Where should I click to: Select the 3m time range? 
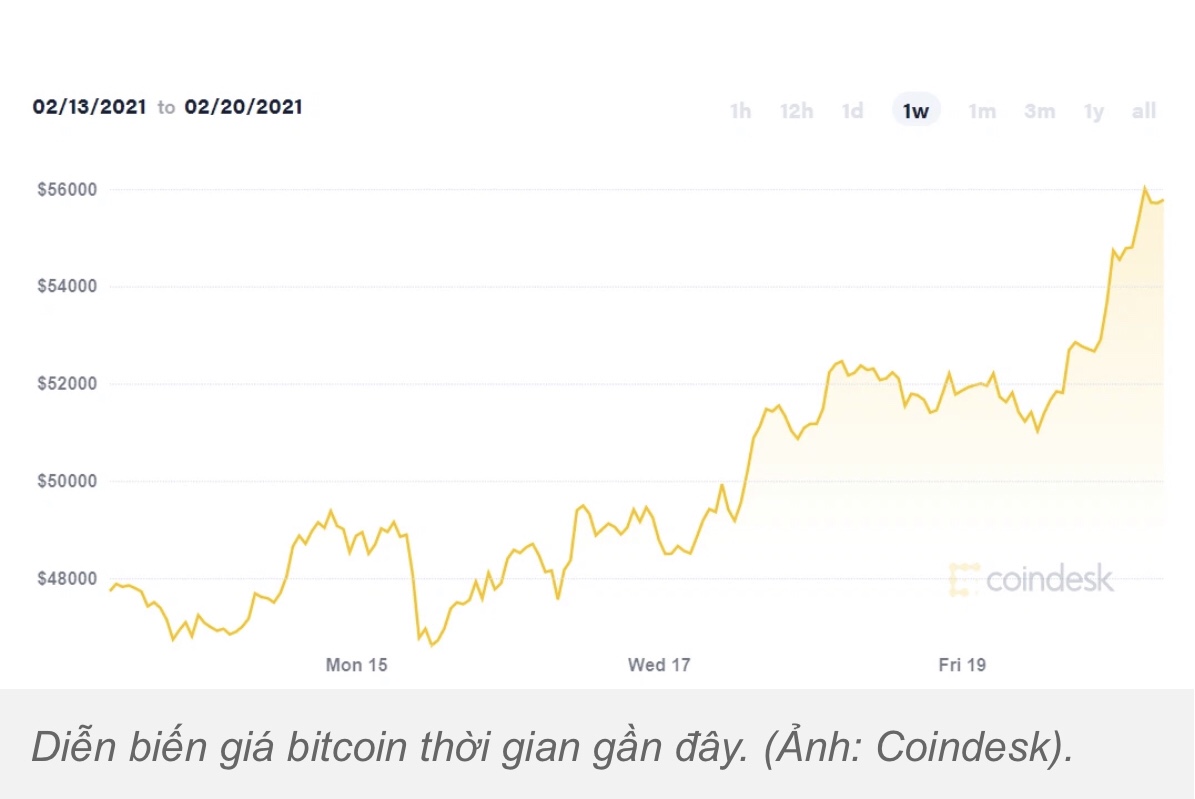(x=1039, y=111)
